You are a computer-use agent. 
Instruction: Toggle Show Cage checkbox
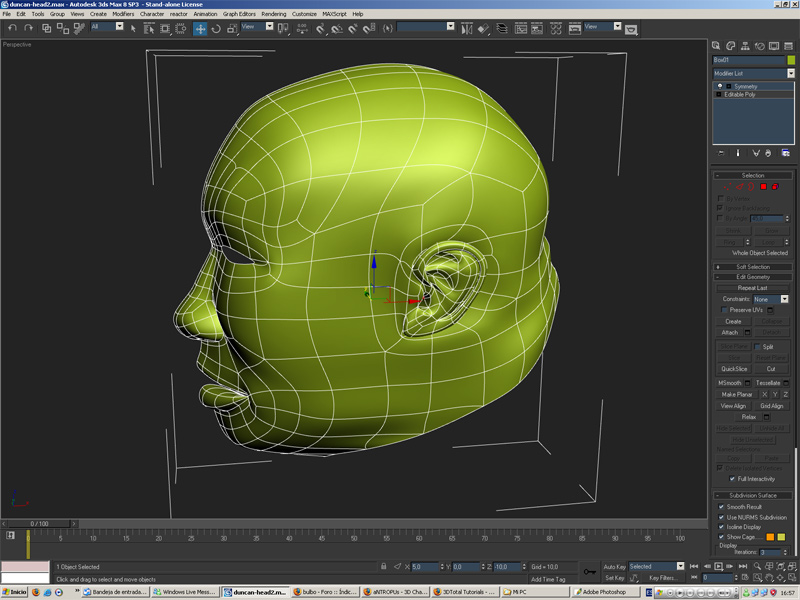[721, 537]
